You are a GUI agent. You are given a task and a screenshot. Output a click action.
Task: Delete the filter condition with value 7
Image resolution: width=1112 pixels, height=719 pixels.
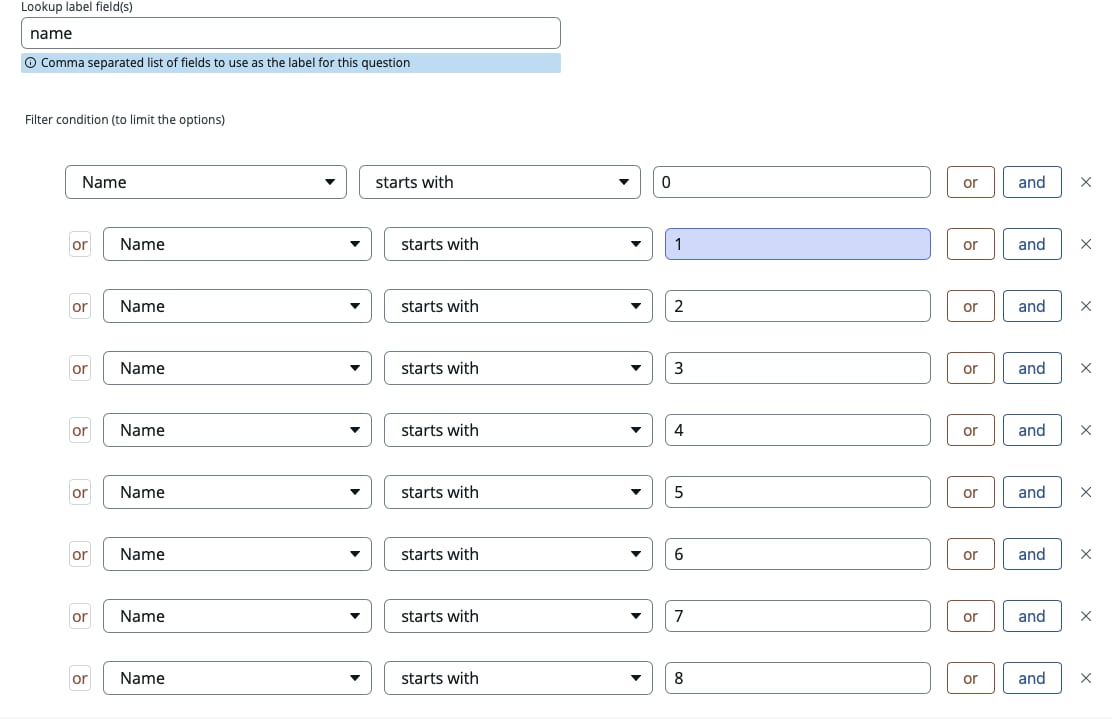point(1086,616)
